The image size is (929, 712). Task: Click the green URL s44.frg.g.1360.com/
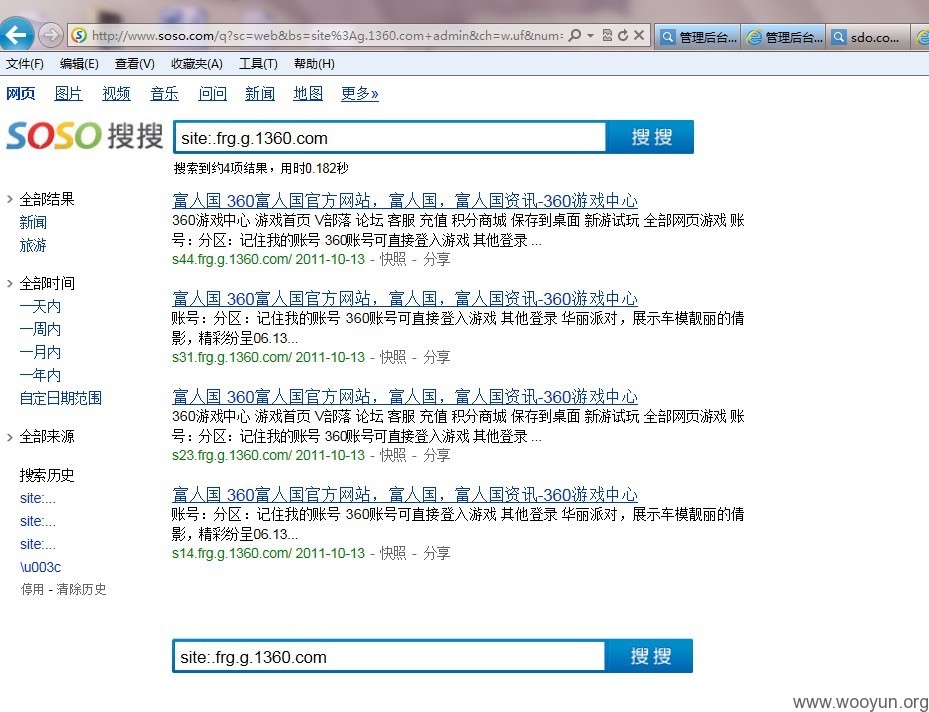pyautogui.click(x=232, y=259)
